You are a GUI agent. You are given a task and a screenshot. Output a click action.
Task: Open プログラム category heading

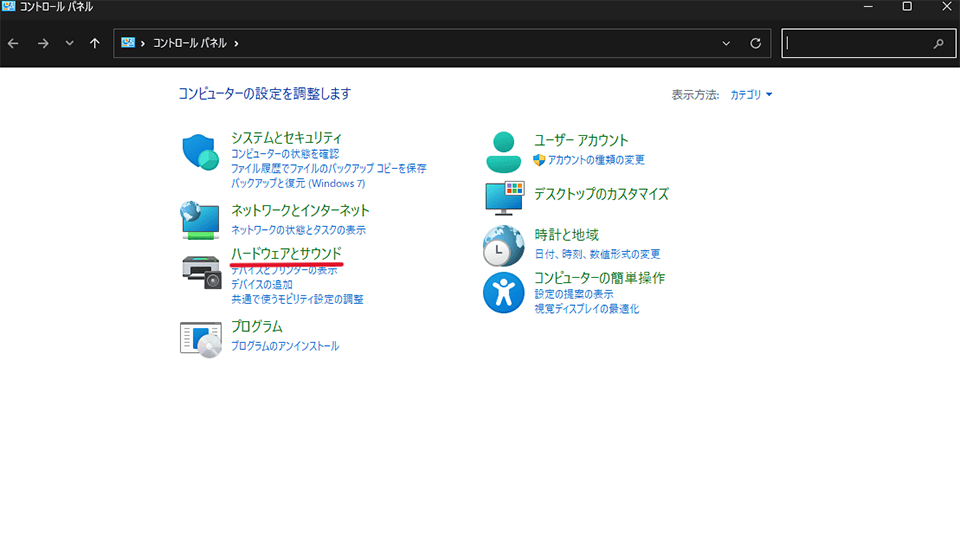tap(257, 326)
